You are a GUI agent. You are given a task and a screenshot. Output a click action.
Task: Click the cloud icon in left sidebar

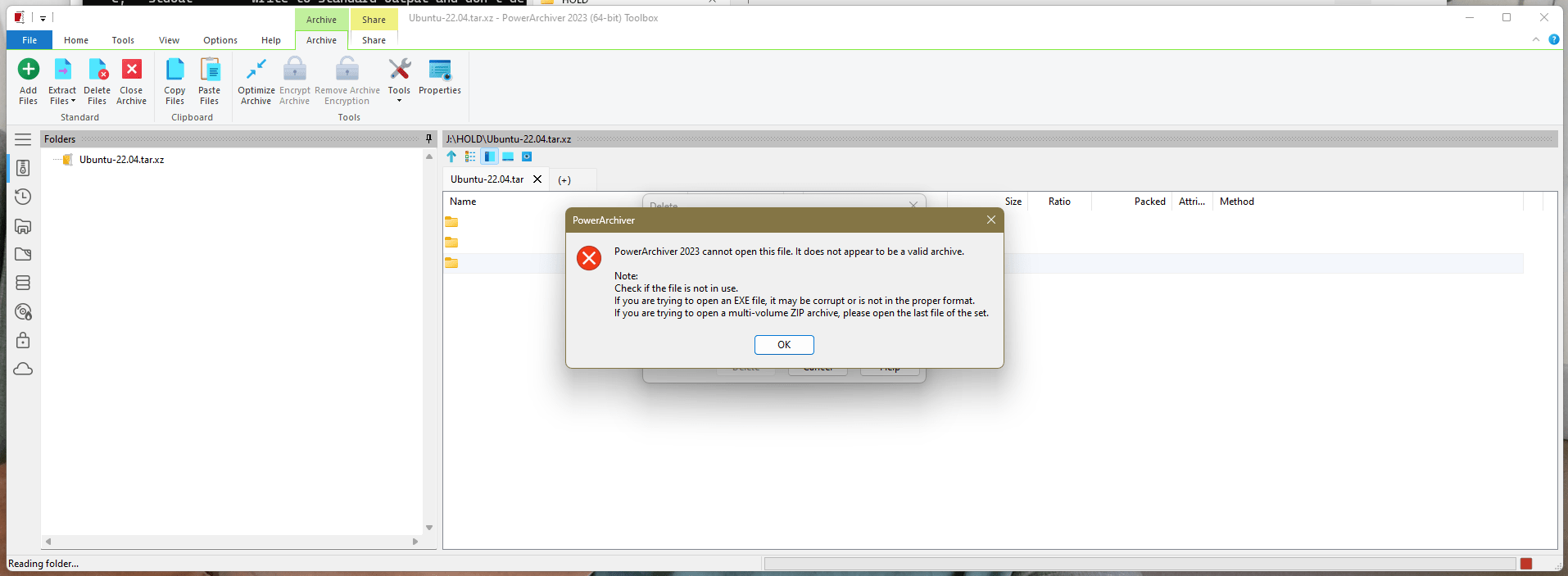point(23,369)
